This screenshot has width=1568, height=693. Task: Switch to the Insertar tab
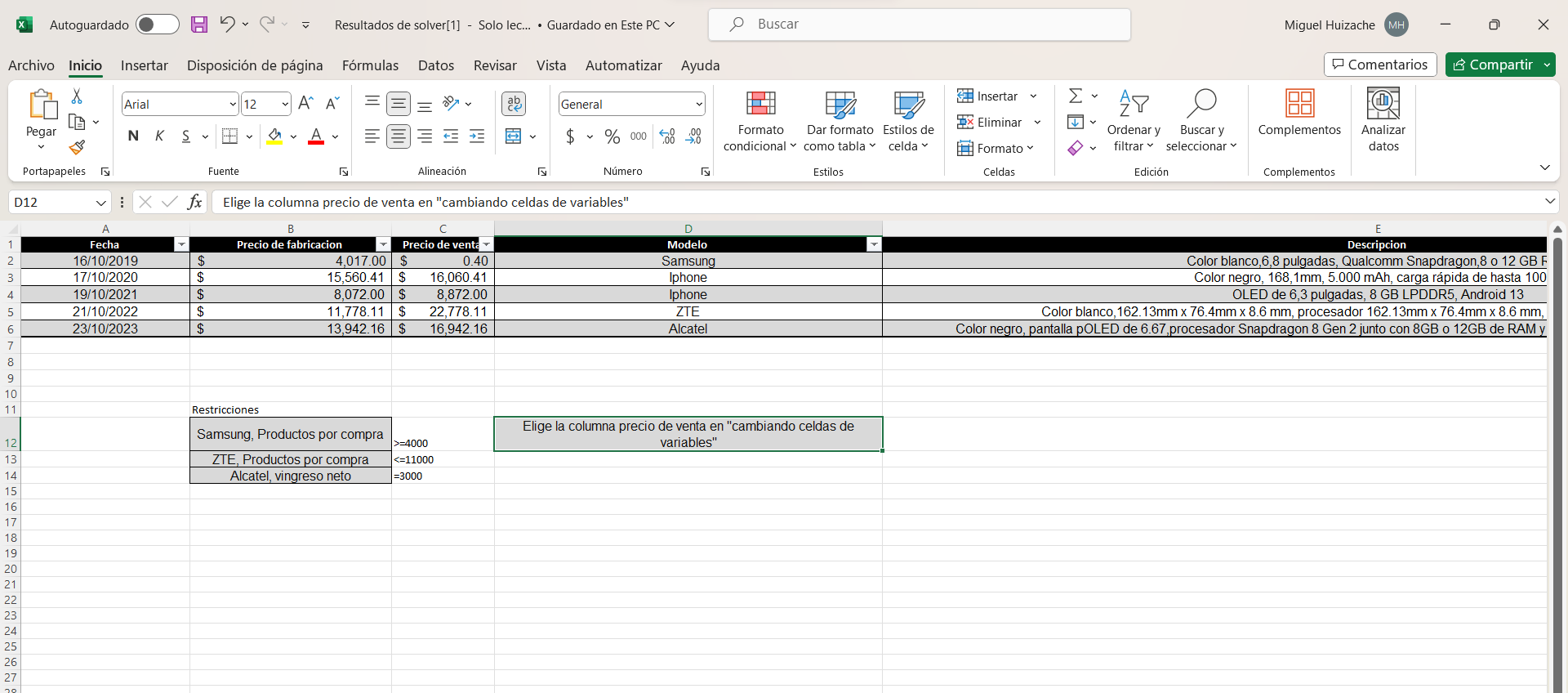(145, 65)
